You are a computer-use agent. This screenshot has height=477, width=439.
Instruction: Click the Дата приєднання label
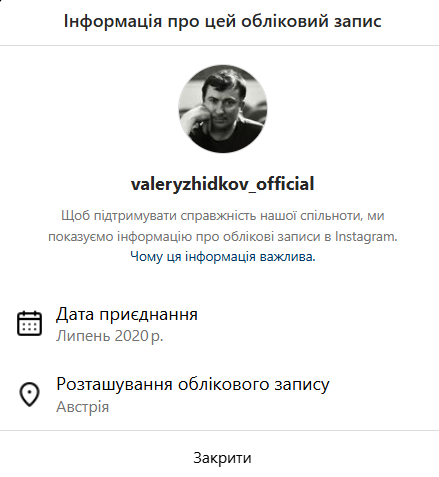coord(127,314)
